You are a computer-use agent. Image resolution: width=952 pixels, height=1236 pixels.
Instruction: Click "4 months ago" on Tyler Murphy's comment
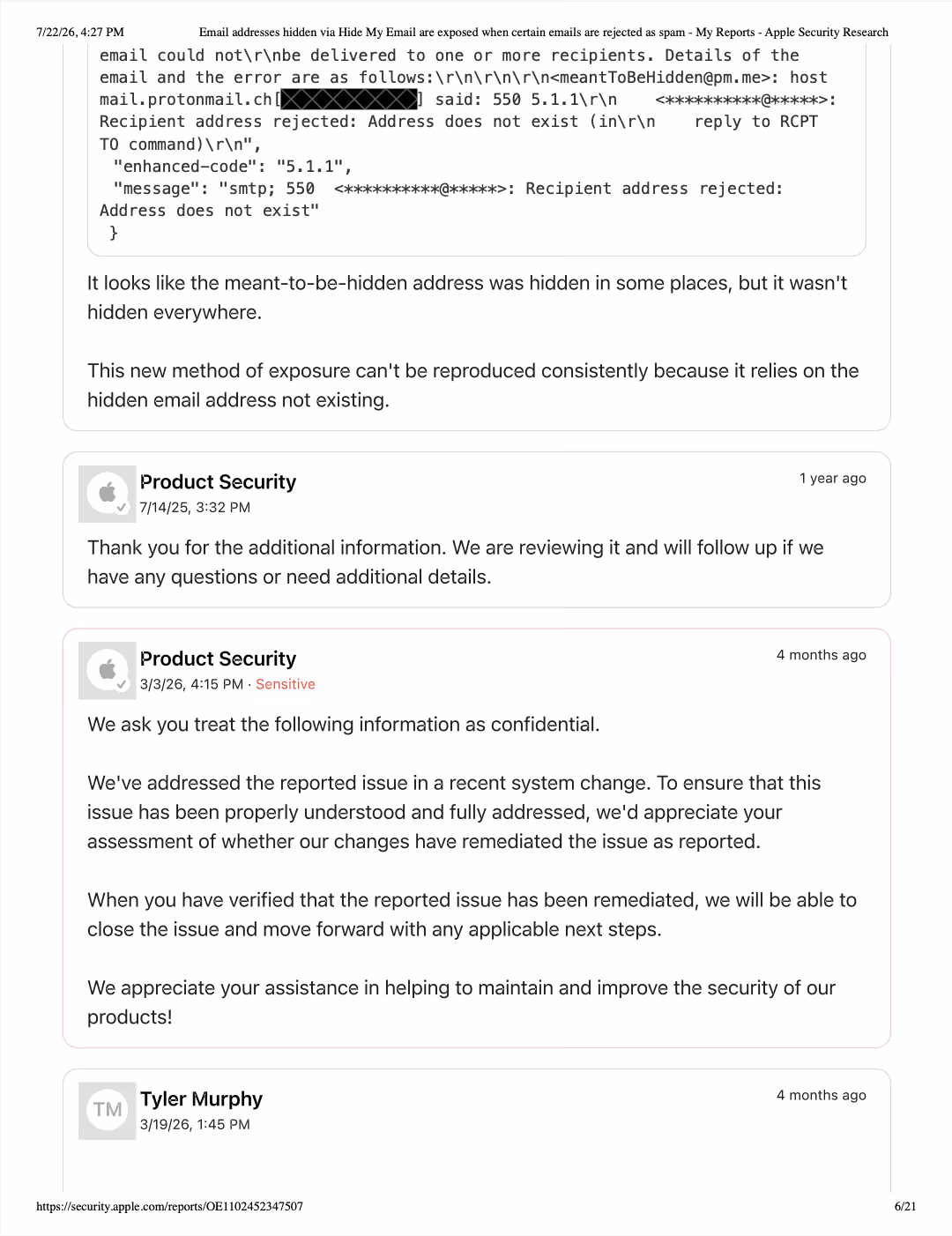click(822, 1095)
